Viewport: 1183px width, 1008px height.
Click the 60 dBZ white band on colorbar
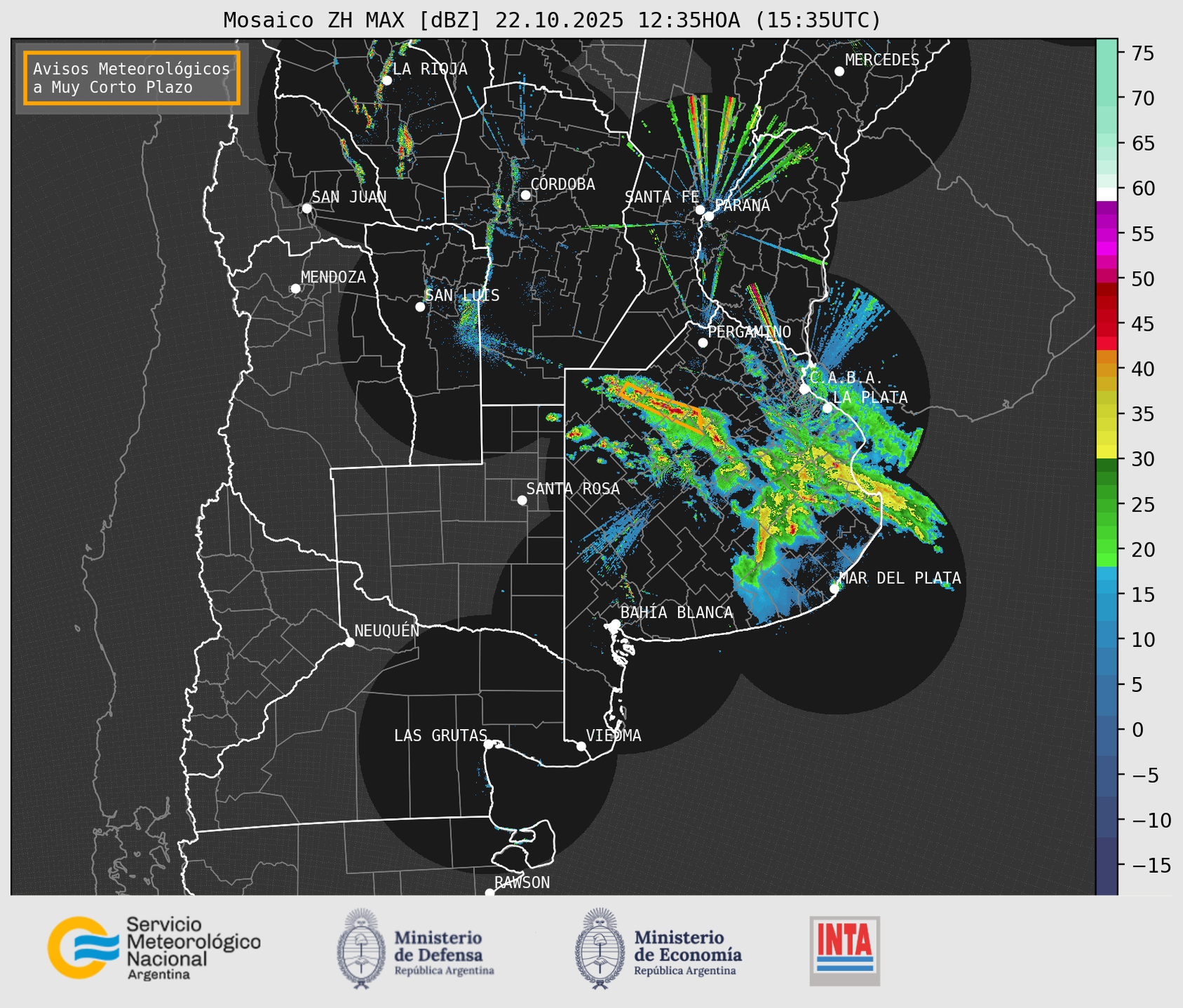(1107, 193)
